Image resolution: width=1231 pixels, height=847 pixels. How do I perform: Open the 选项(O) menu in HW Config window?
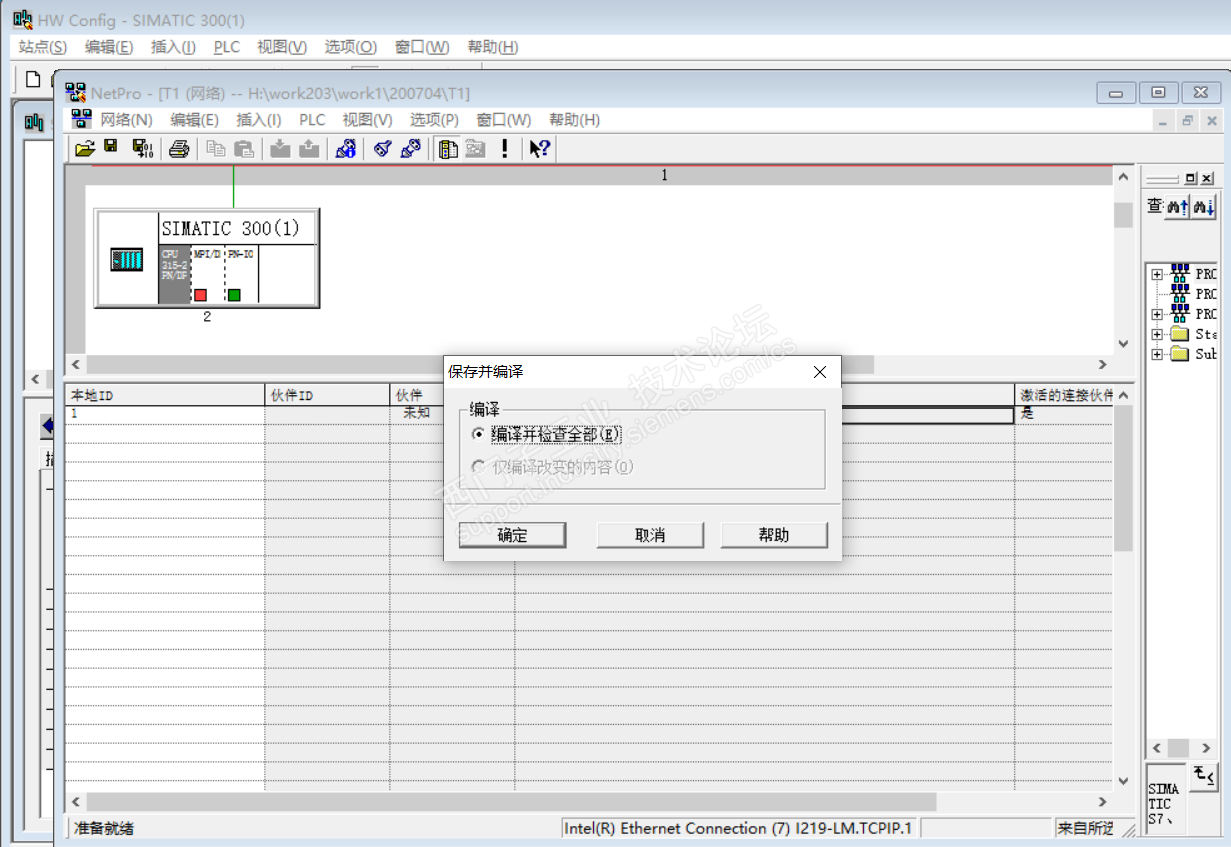coord(350,47)
